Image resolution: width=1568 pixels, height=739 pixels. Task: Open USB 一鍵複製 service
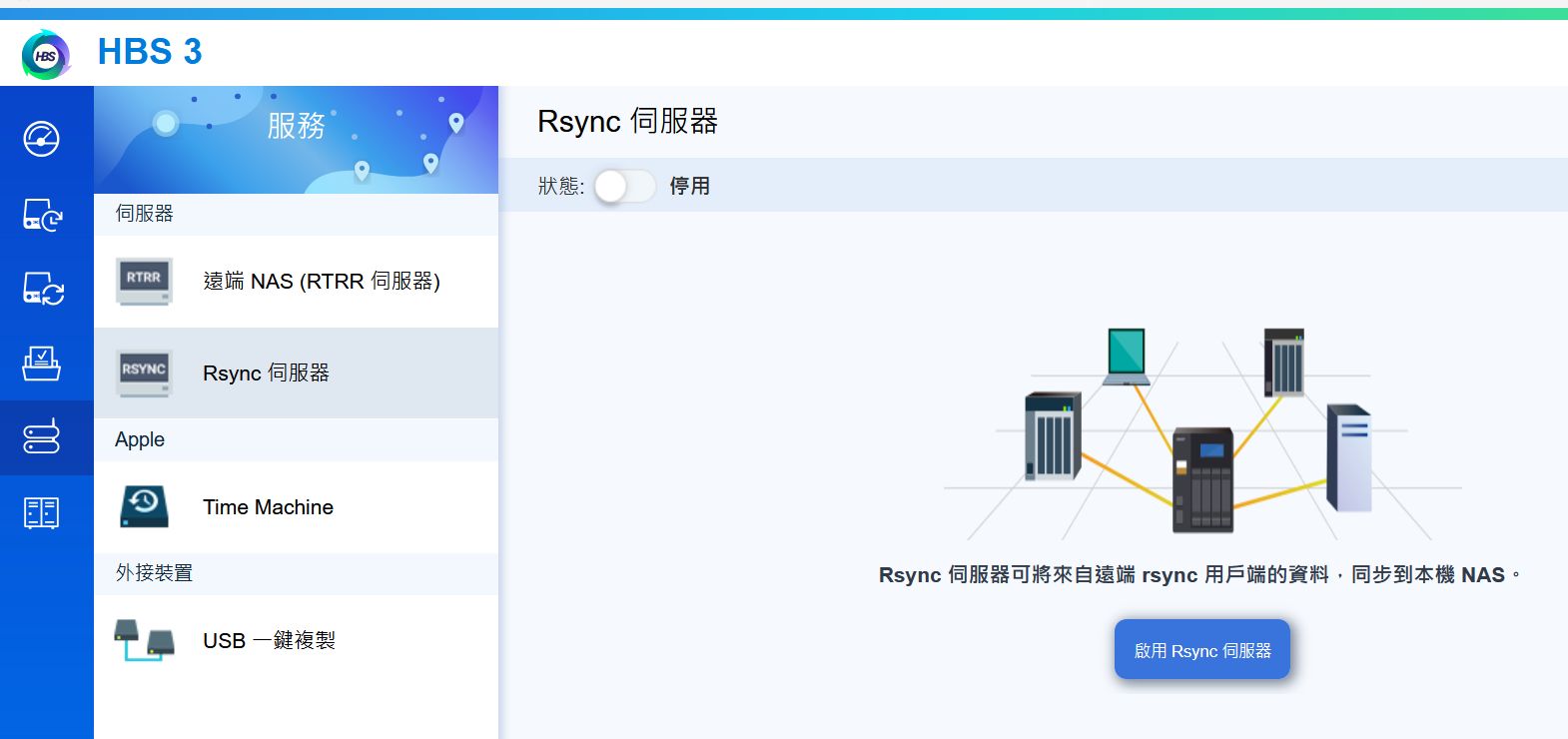[x=297, y=640]
